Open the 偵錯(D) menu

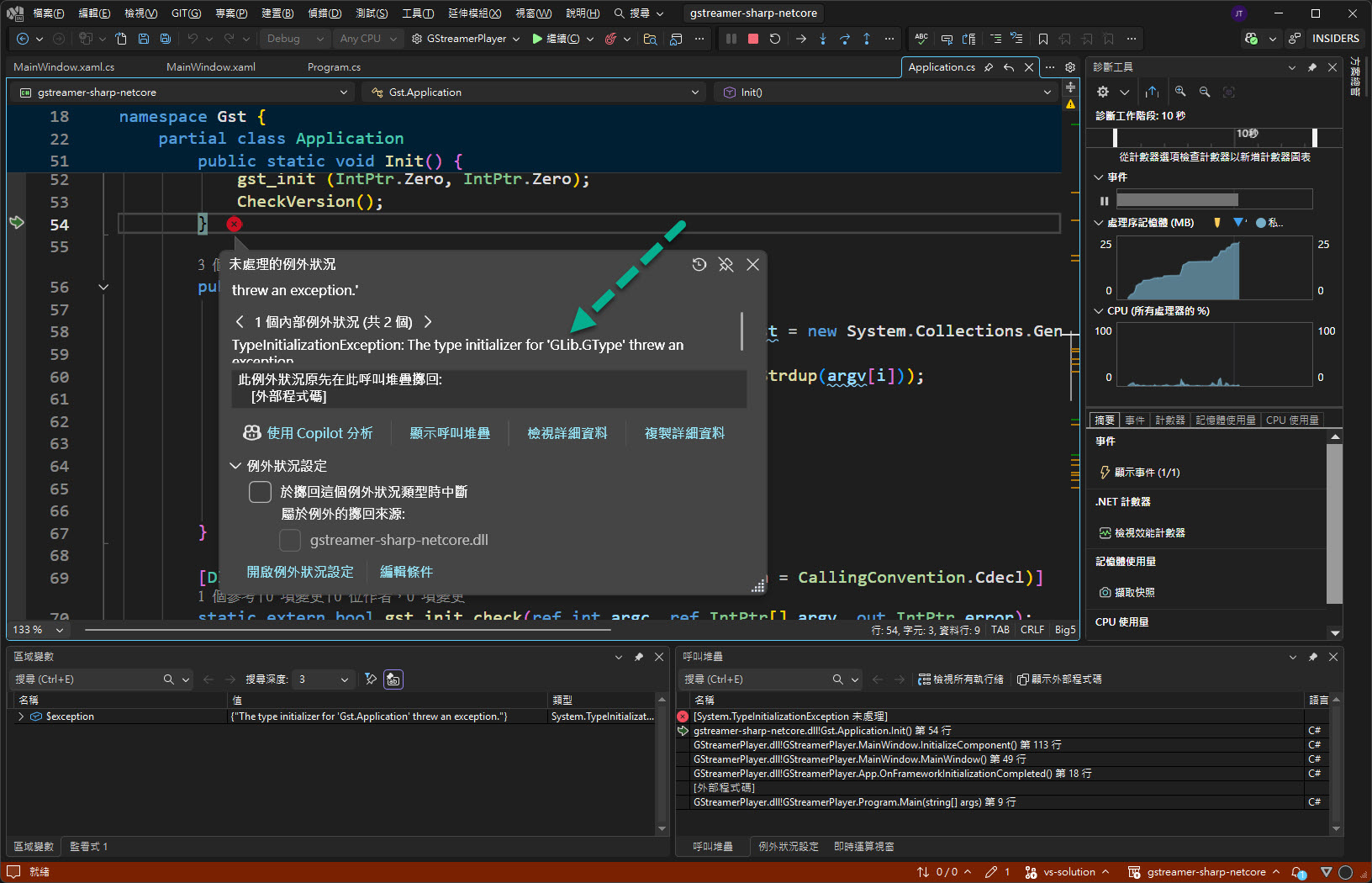pos(324,13)
